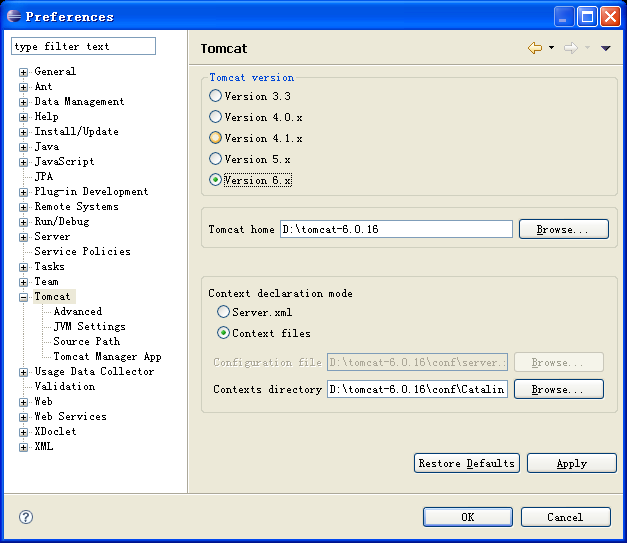This screenshot has width=627, height=543.
Task: Click the Apply button
Action: (x=572, y=463)
